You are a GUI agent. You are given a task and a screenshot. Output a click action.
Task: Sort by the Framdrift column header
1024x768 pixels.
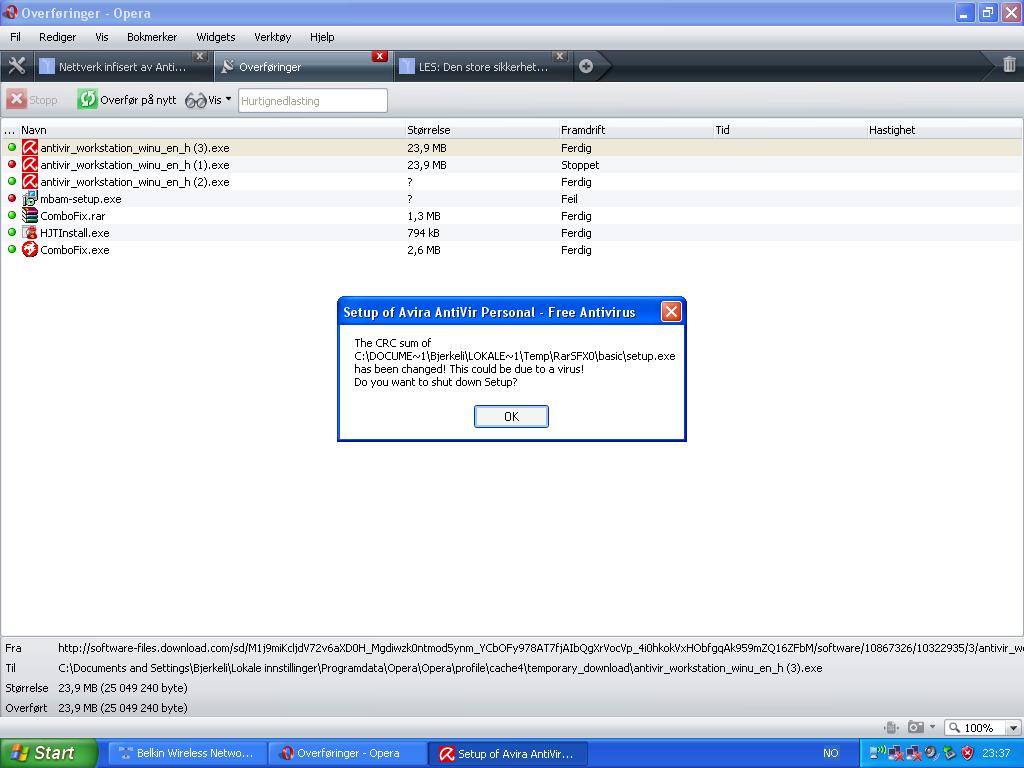[636, 130]
